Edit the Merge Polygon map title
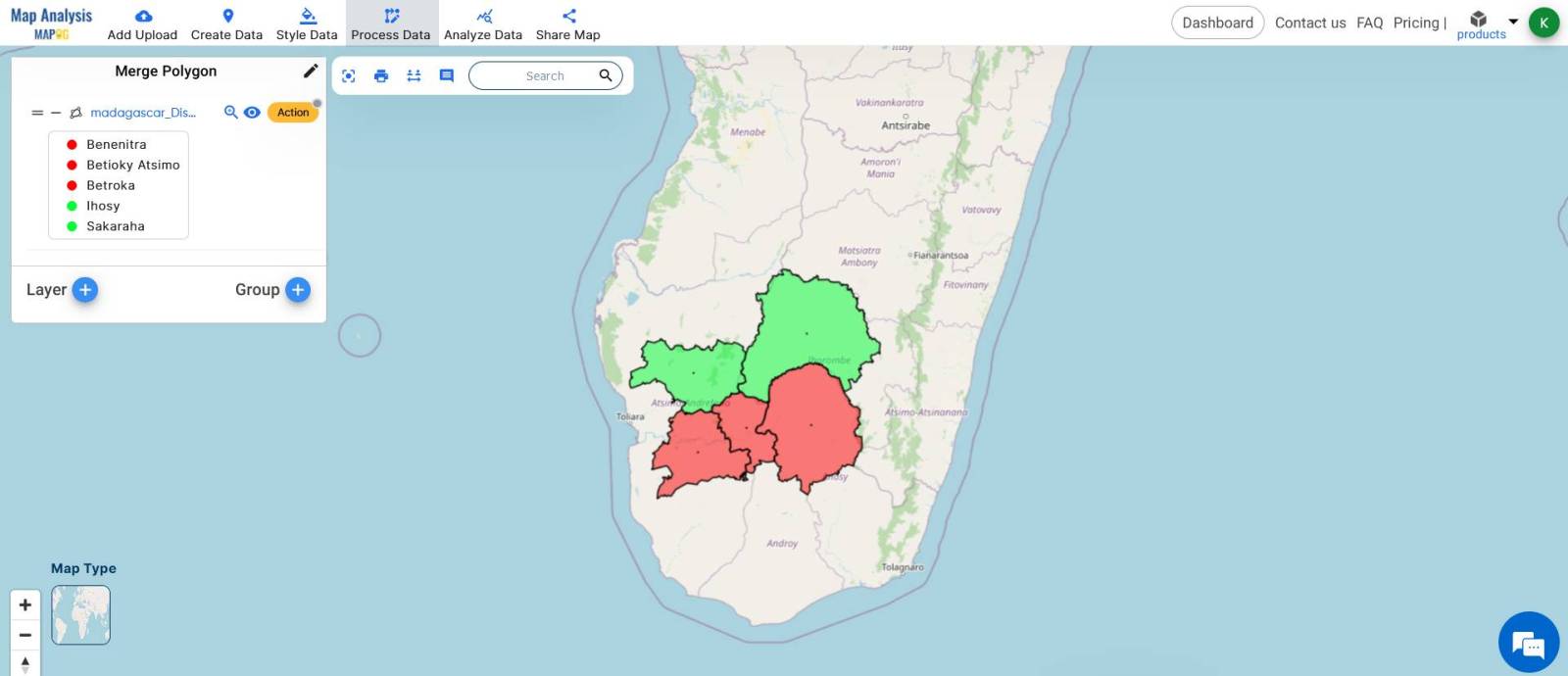This screenshot has height=676, width=1568. click(x=311, y=71)
